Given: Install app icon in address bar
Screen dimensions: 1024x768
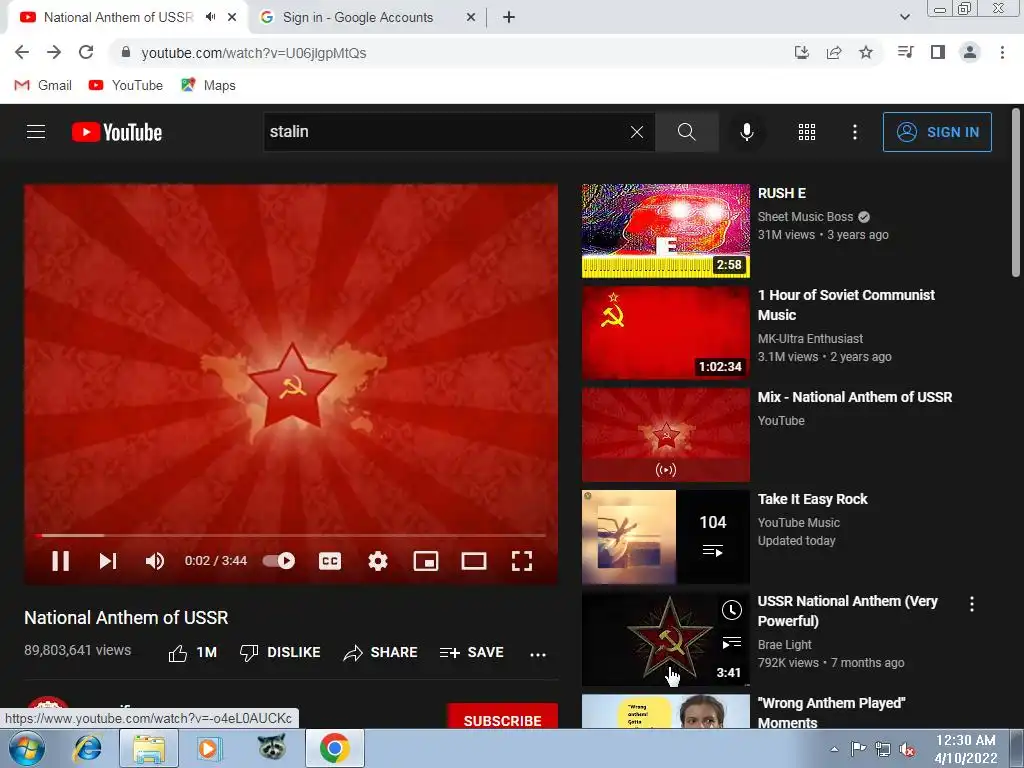Looking at the screenshot, I should tap(802, 52).
